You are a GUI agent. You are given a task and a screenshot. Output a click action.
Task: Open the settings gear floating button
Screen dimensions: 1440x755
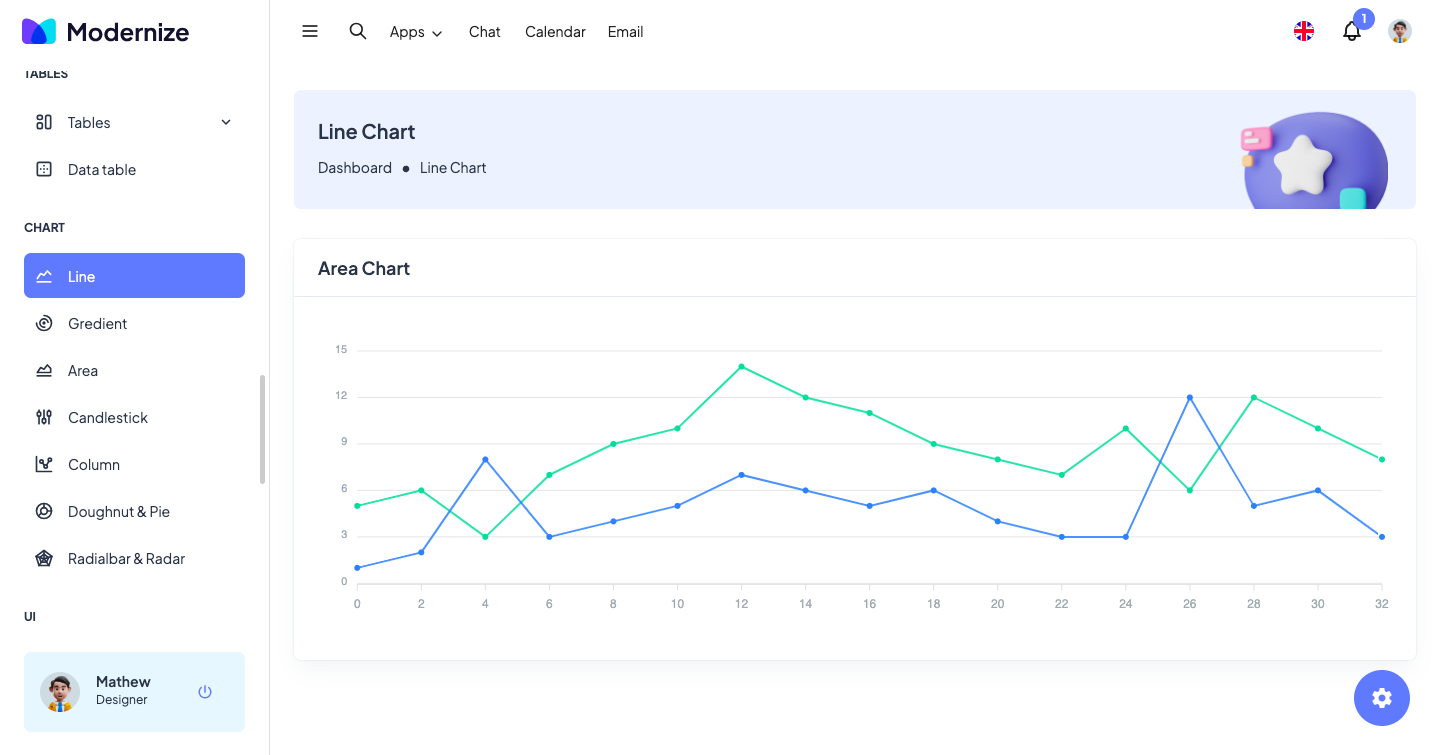pyautogui.click(x=1381, y=697)
